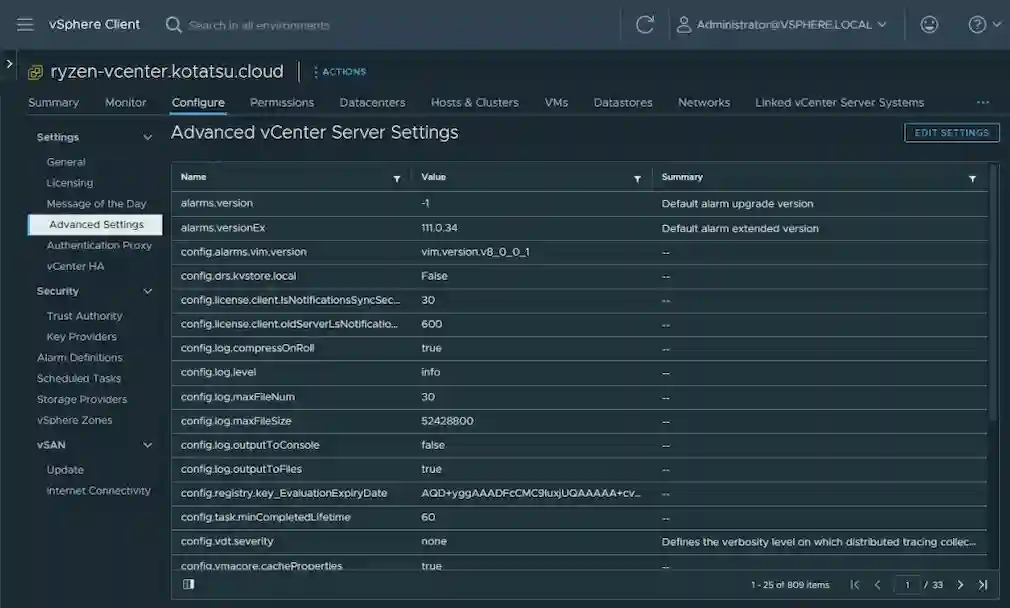This screenshot has width=1010, height=608.
Task: Open Alarm Definitions
Action: [x=80, y=357]
